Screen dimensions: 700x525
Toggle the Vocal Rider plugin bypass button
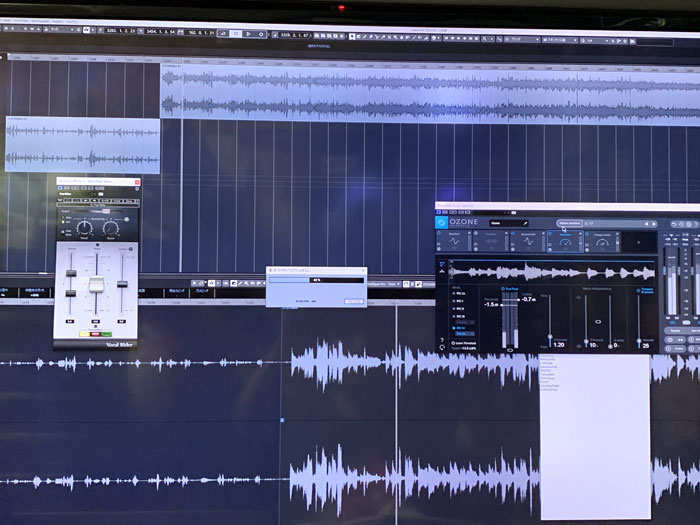pos(61,188)
